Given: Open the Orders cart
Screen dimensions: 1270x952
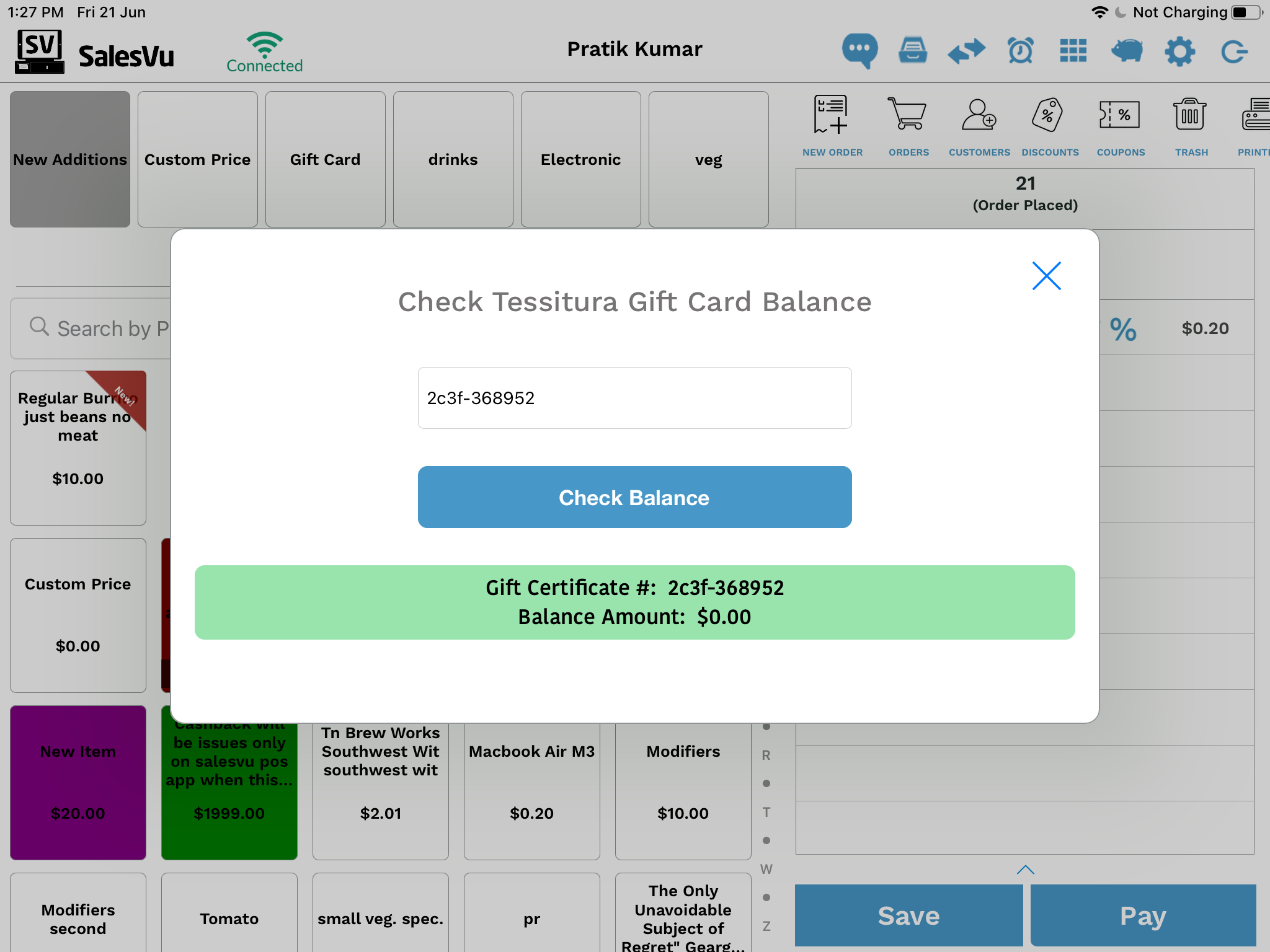Looking at the screenshot, I should click(908, 126).
